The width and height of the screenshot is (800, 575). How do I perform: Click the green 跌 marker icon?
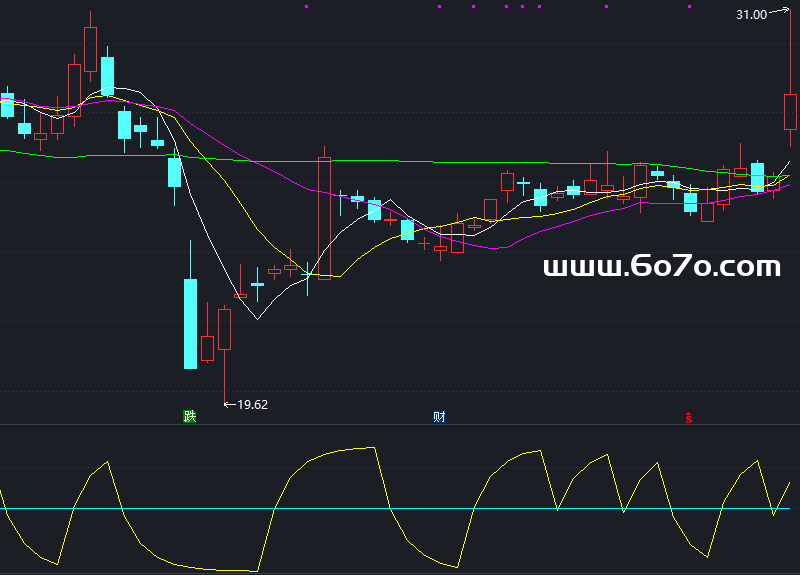(x=190, y=416)
